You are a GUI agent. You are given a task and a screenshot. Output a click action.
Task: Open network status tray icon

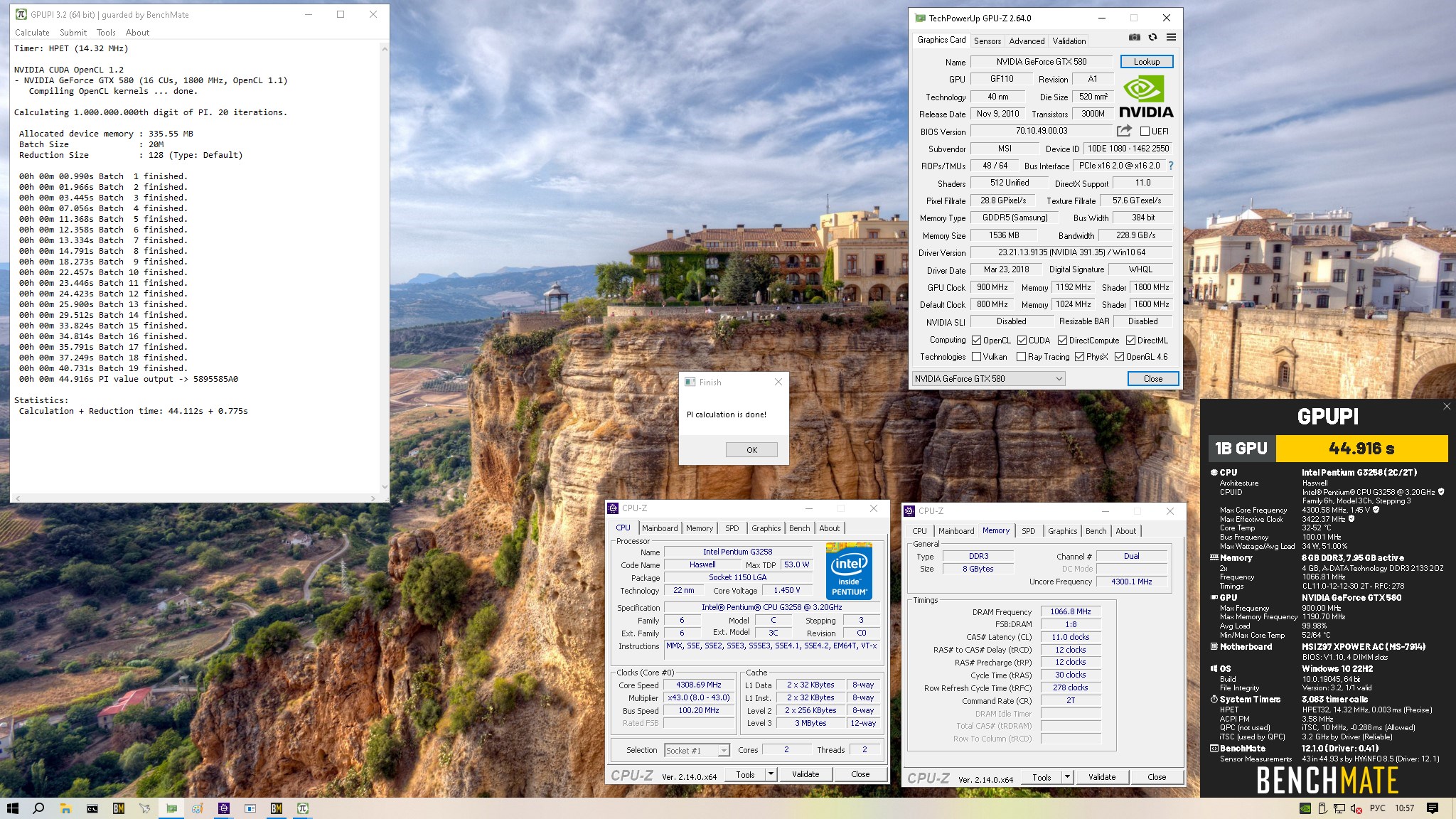(x=1339, y=808)
